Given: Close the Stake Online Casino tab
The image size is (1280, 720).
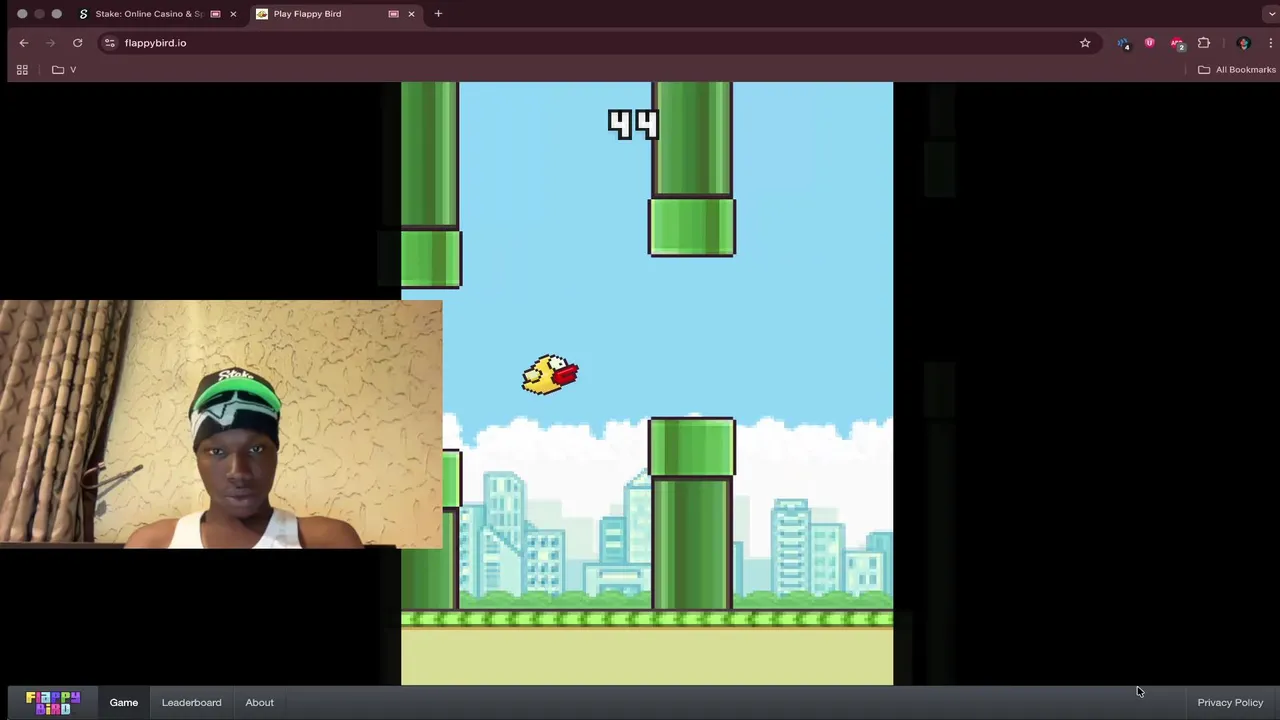Looking at the screenshot, I should [x=233, y=14].
